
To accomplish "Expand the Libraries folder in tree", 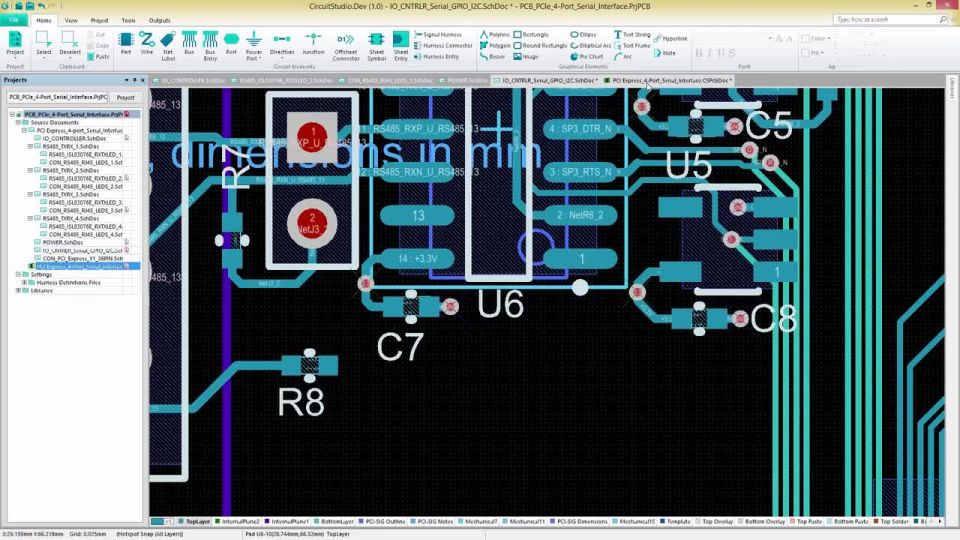I will tap(18, 290).
